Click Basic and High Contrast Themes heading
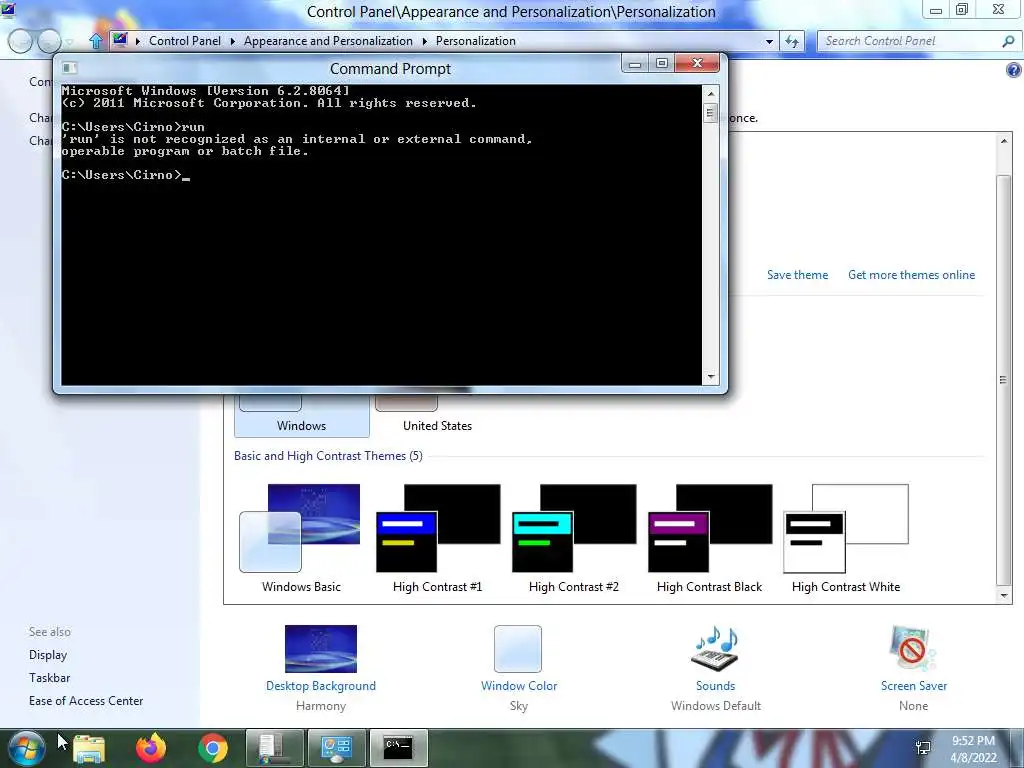The height and width of the screenshot is (768, 1024). point(328,456)
